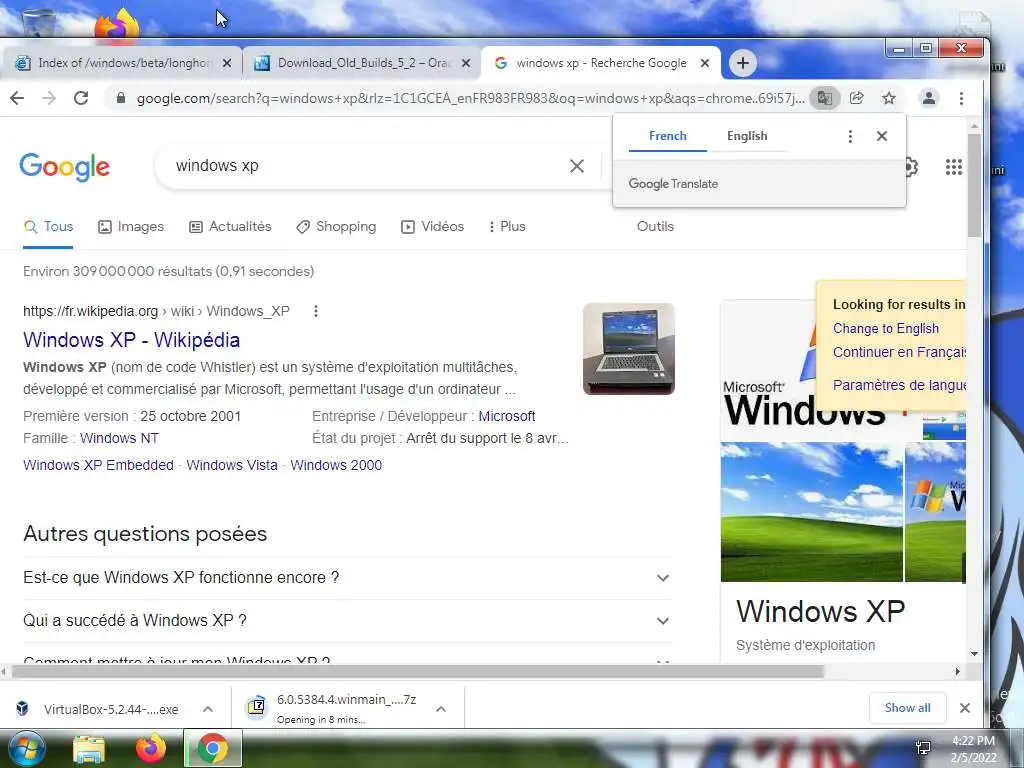Image resolution: width=1024 pixels, height=768 pixels.
Task: Close the Google Translate popup
Action: [x=882, y=136]
